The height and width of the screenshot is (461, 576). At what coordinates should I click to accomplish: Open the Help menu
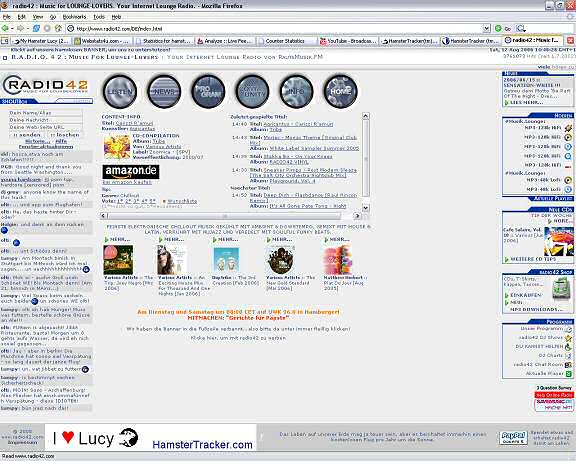coord(116,17)
